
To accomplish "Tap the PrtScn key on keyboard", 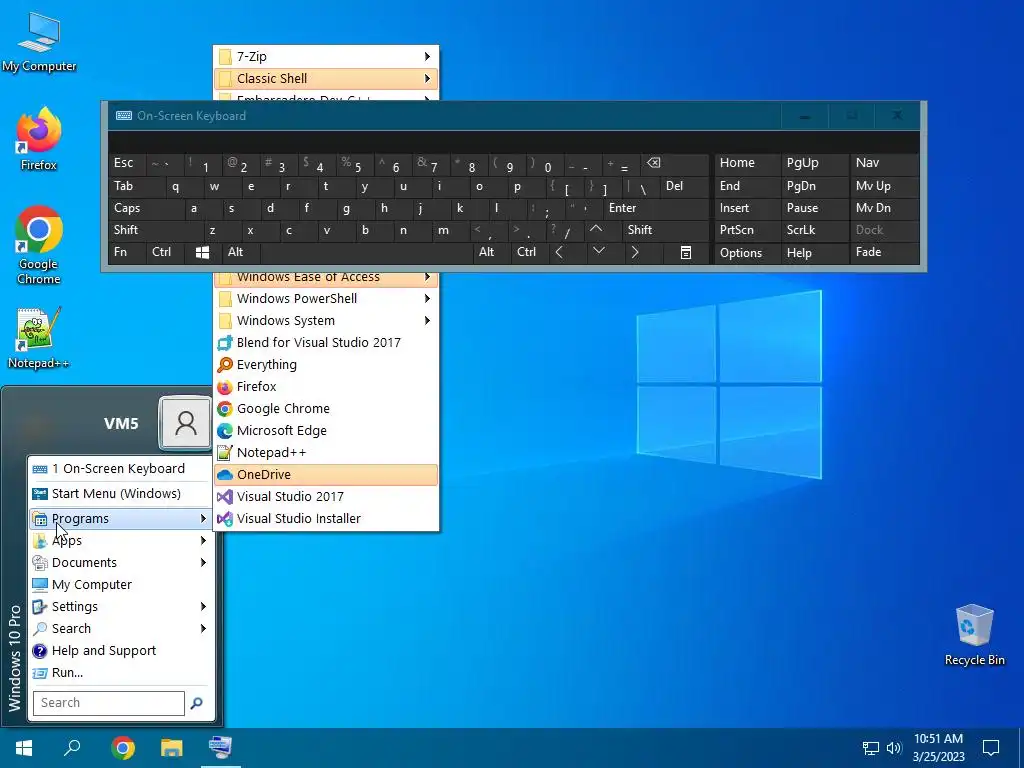I will [x=746, y=230].
